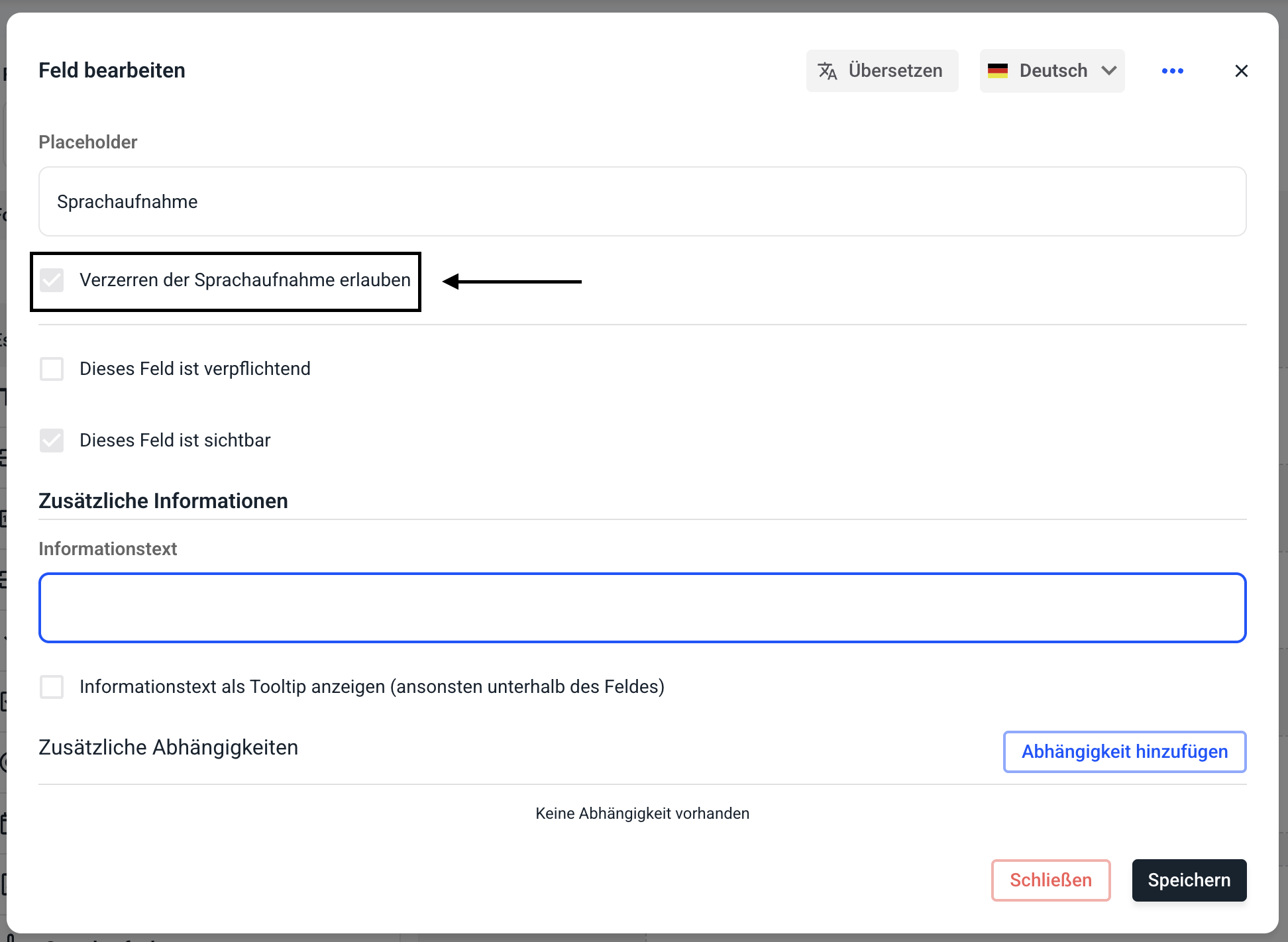The height and width of the screenshot is (942, 1288).
Task: Click the Zusätzliche Abhängigkeiten heading
Action: coord(168,747)
